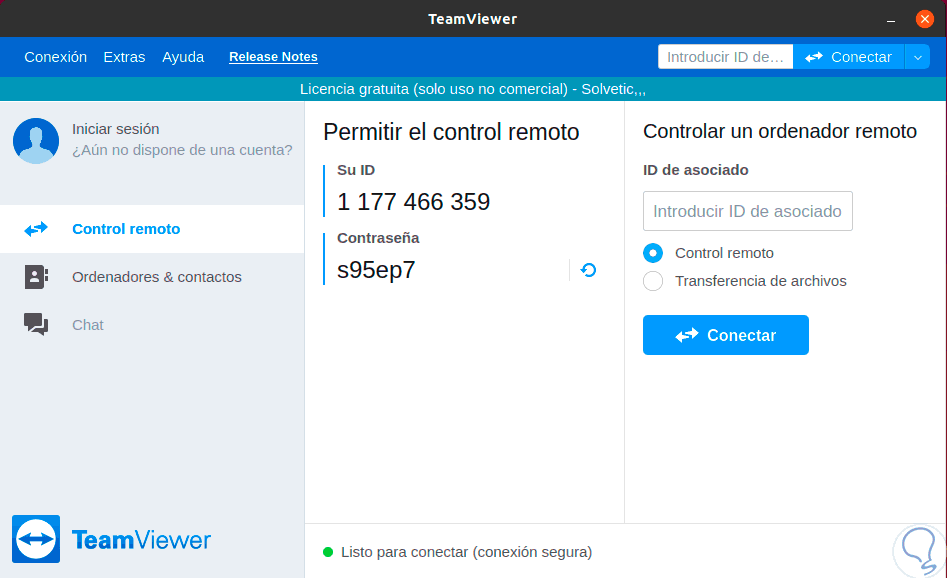Image resolution: width=947 pixels, height=578 pixels.
Task: Click the TeamViewer logo at the bottom left
Action: click(111, 539)
